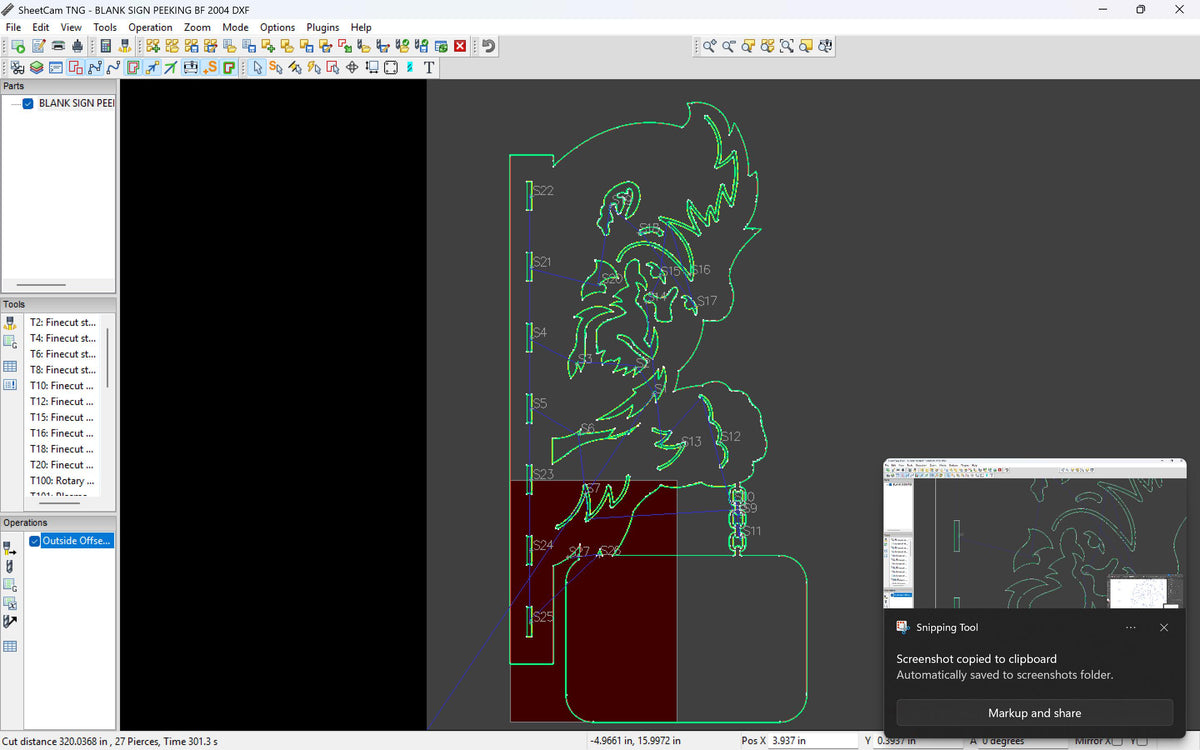Click tool table grid icon in Tools panel
Image resolution: width=1200 pixels, height=750 pixels.
(10, 366)
